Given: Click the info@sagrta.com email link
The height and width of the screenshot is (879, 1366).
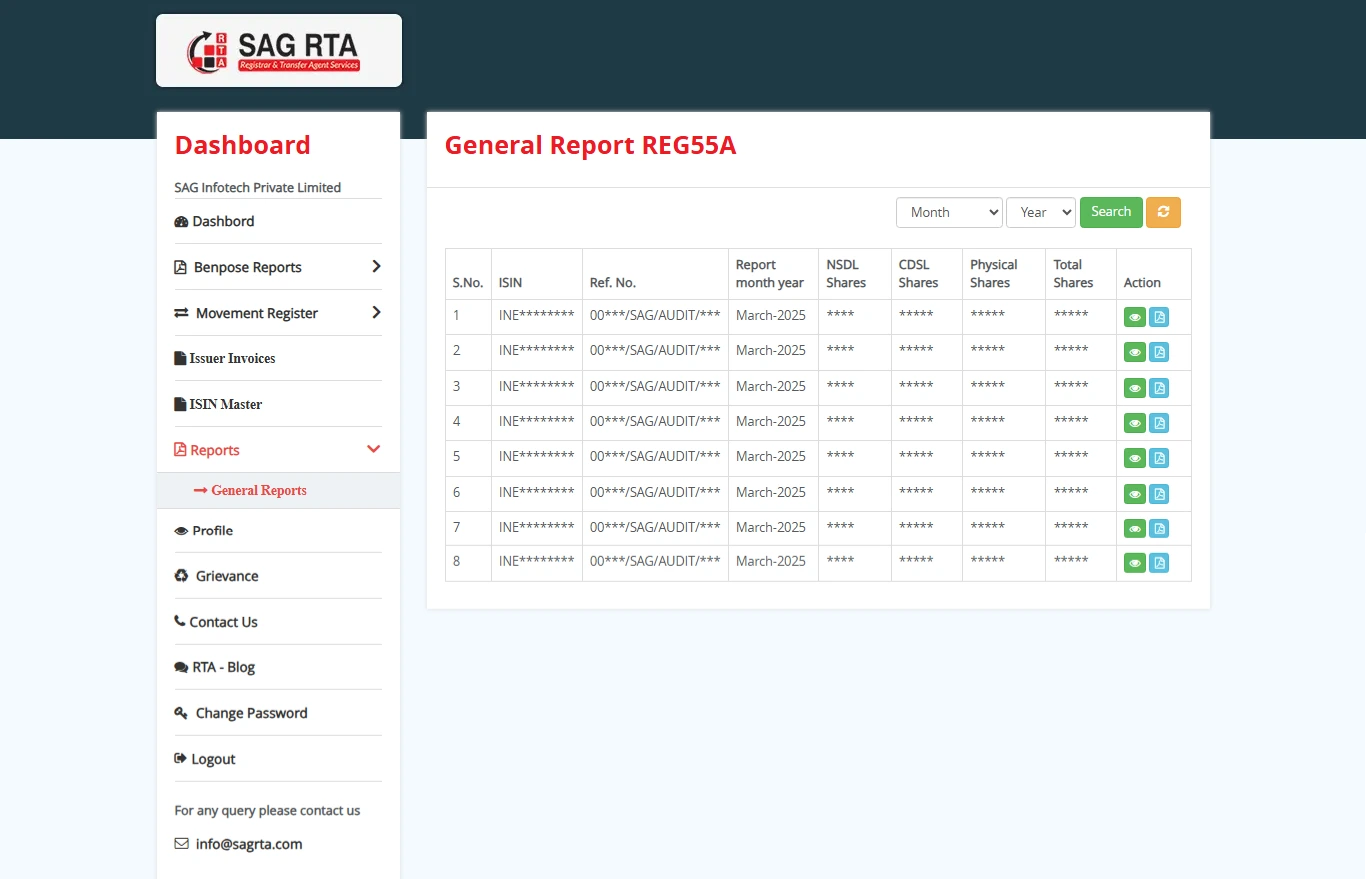Looking at the screenshot, I should pyautogui.click(x=248, y=844).
